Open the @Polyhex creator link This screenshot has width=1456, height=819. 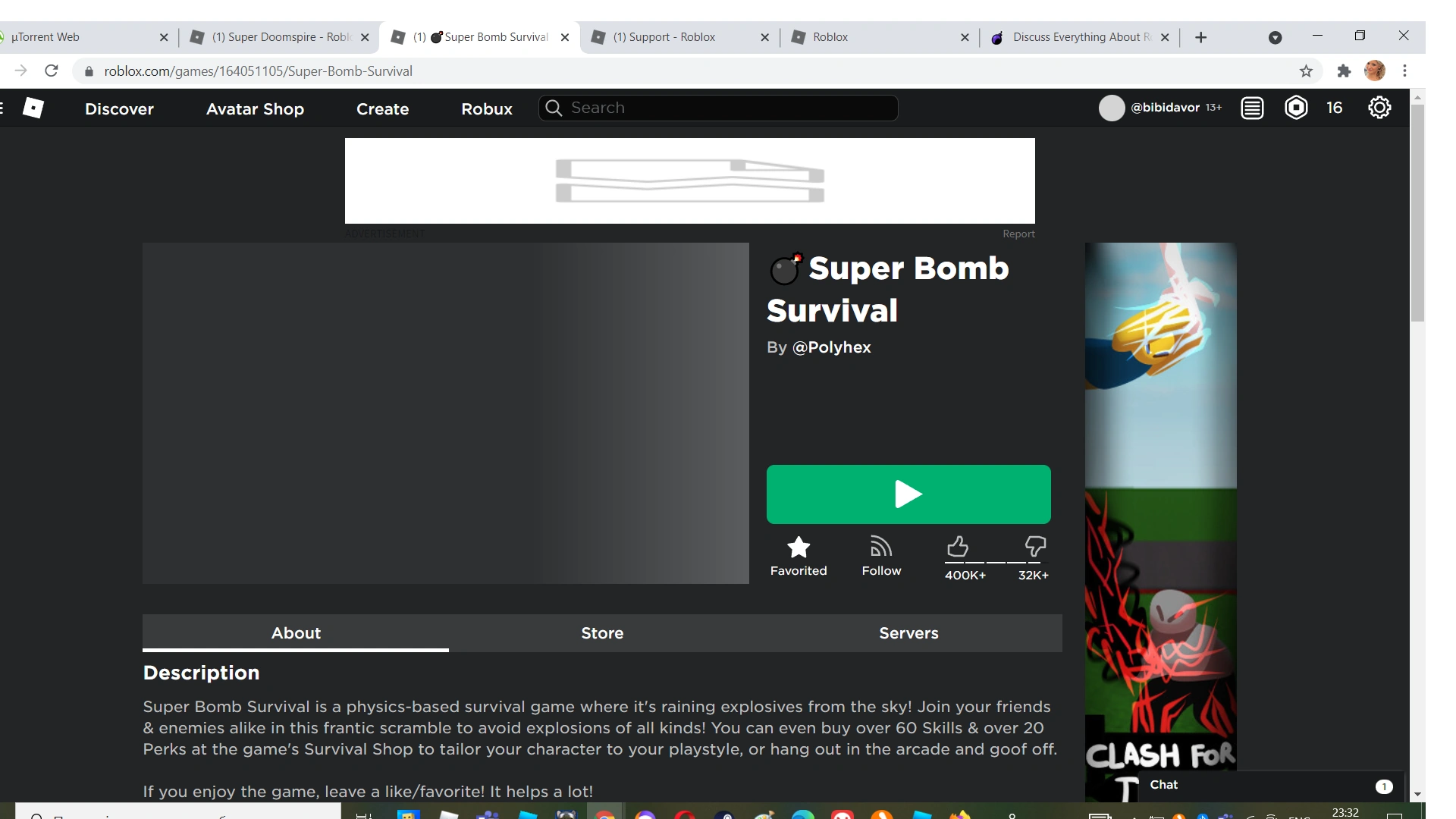(831, 347)
